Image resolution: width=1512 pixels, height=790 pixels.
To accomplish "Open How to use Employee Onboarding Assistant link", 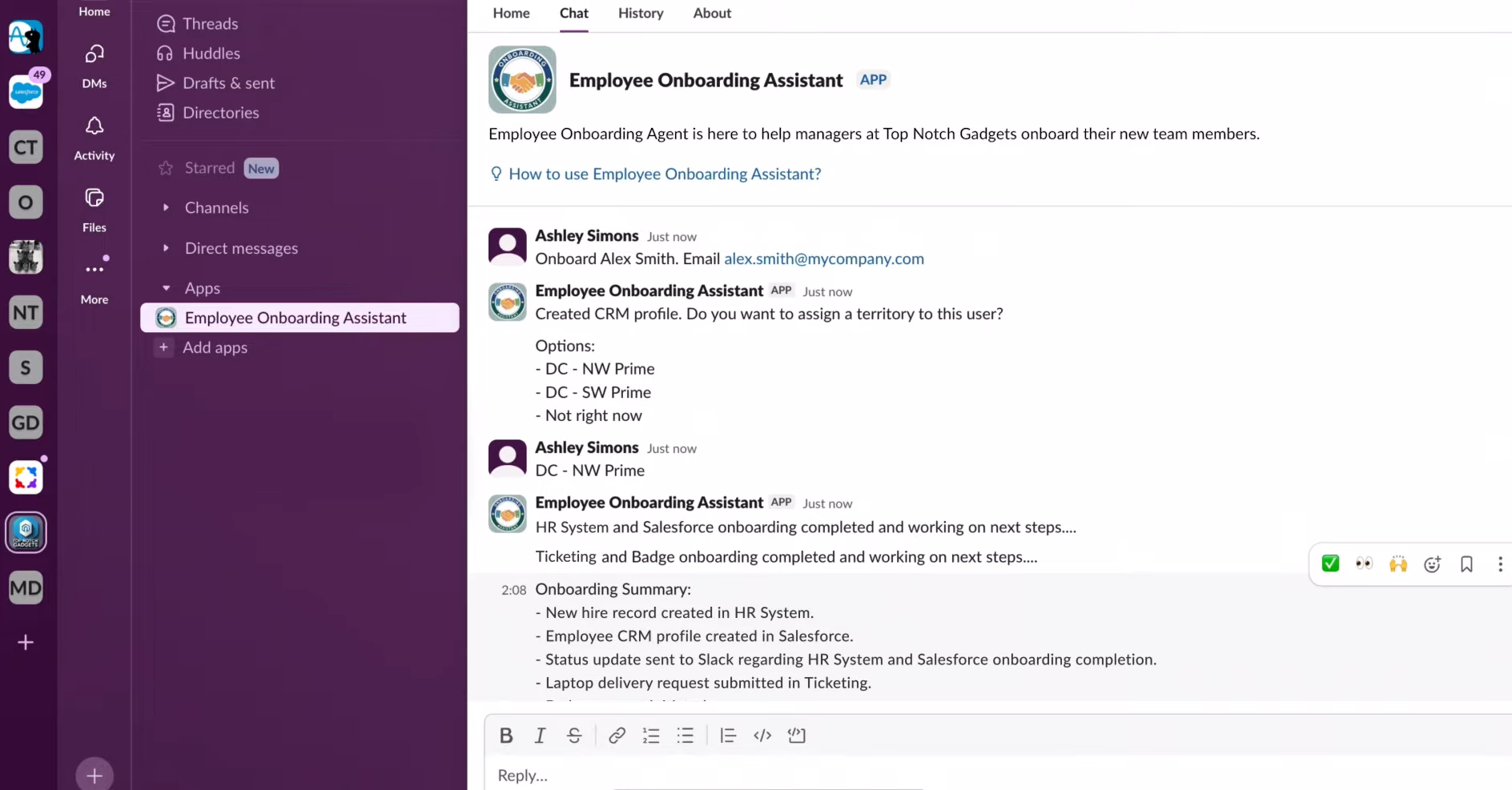I will tap(664, 174).
